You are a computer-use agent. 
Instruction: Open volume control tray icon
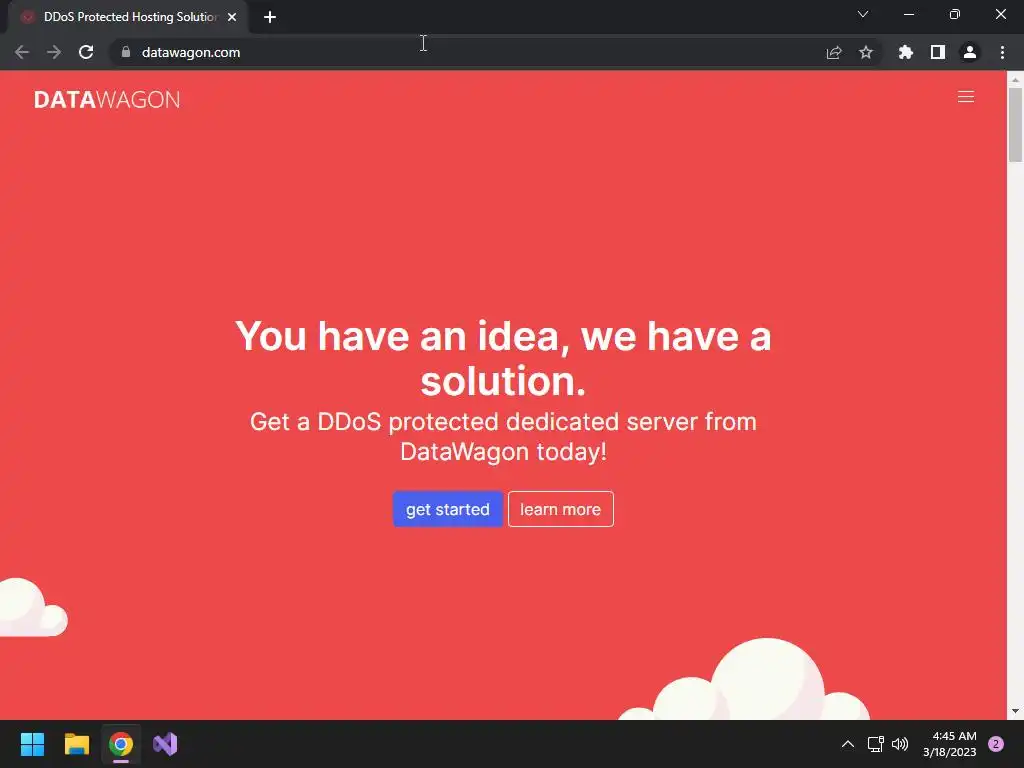(x=900, y=744)
